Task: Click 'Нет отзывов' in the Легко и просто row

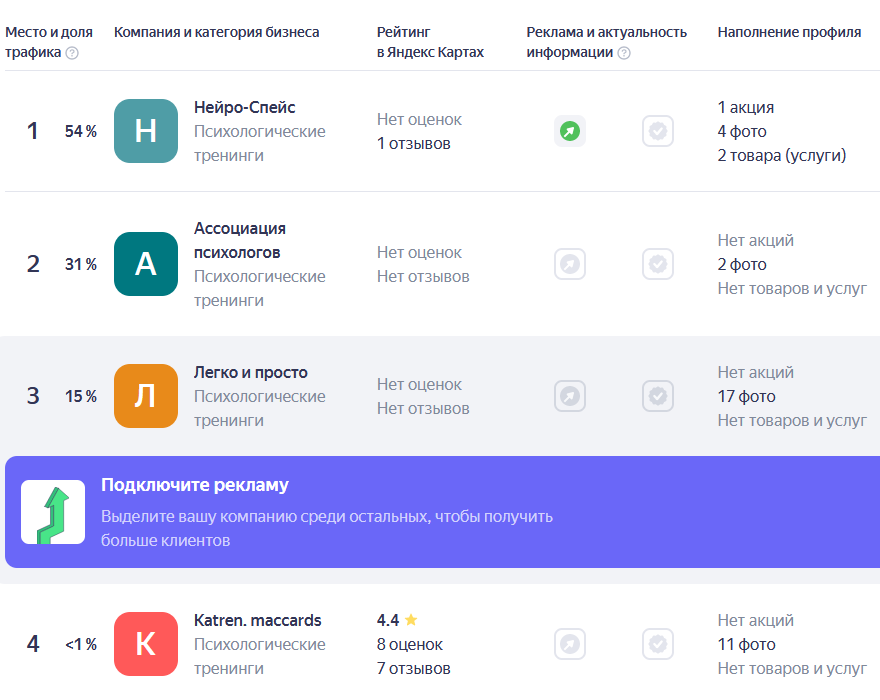Action: pyautogui.click(x=423, y=409)
